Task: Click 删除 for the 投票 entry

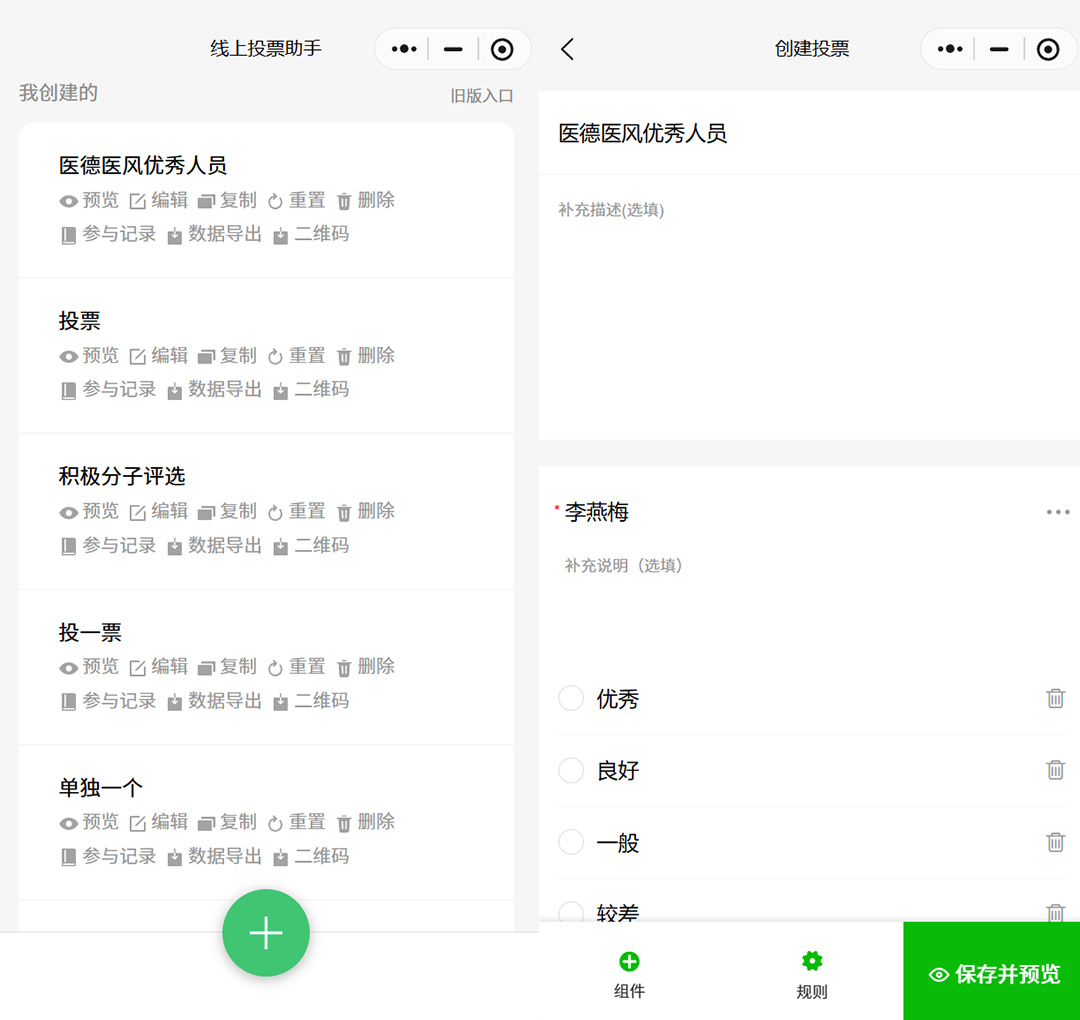Action: pyautogui.click(x=366, y=356)
